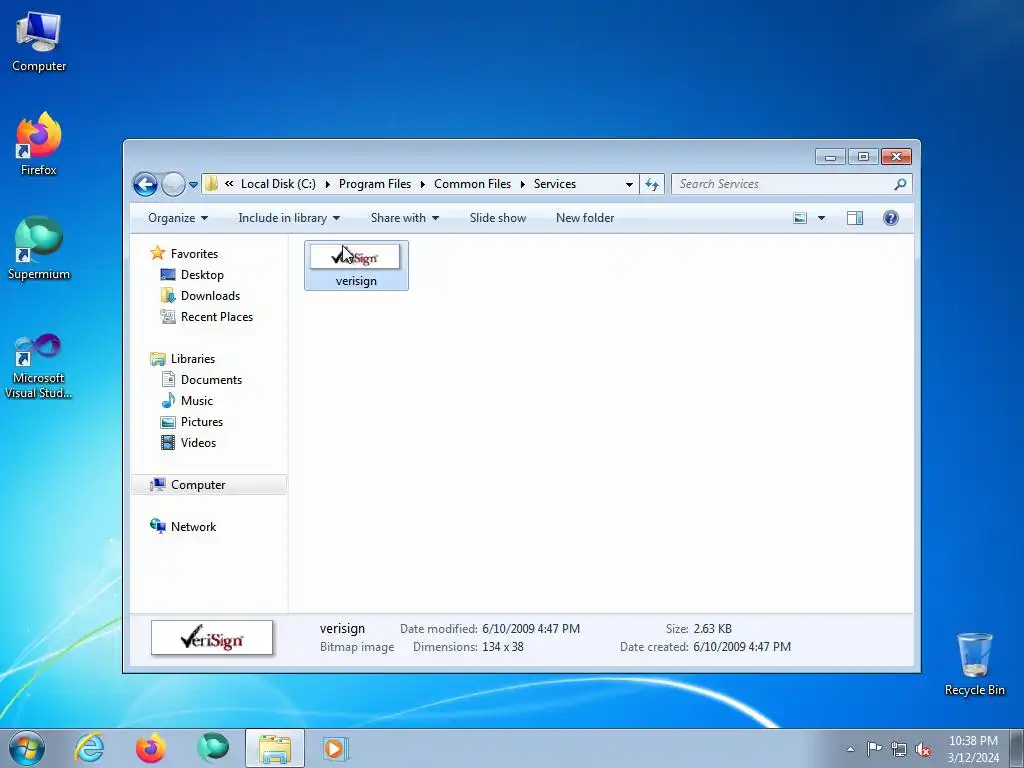The height and width of the screenshot is (768, 1024).
Task: Create a New folder
Action: point(585,218)
